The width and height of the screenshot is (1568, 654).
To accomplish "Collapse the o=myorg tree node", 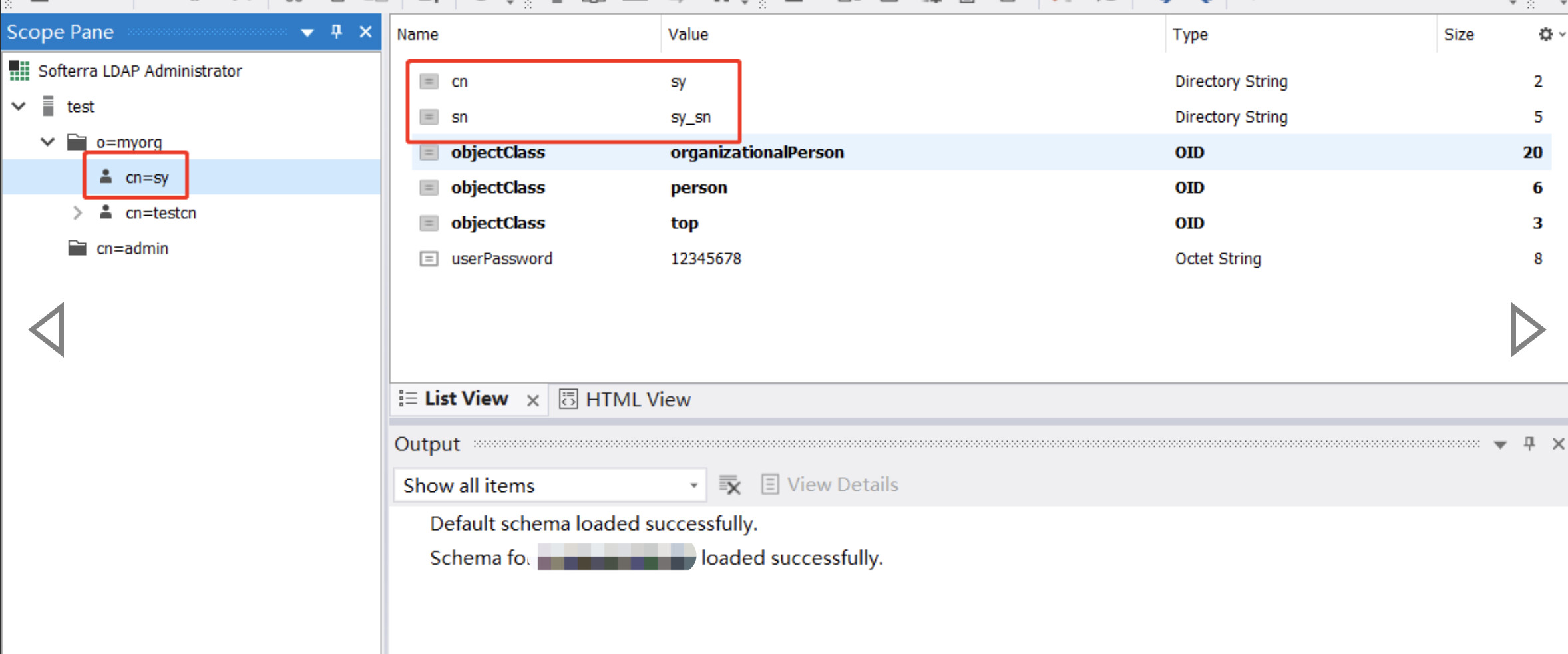I will (x=48, y=142).
